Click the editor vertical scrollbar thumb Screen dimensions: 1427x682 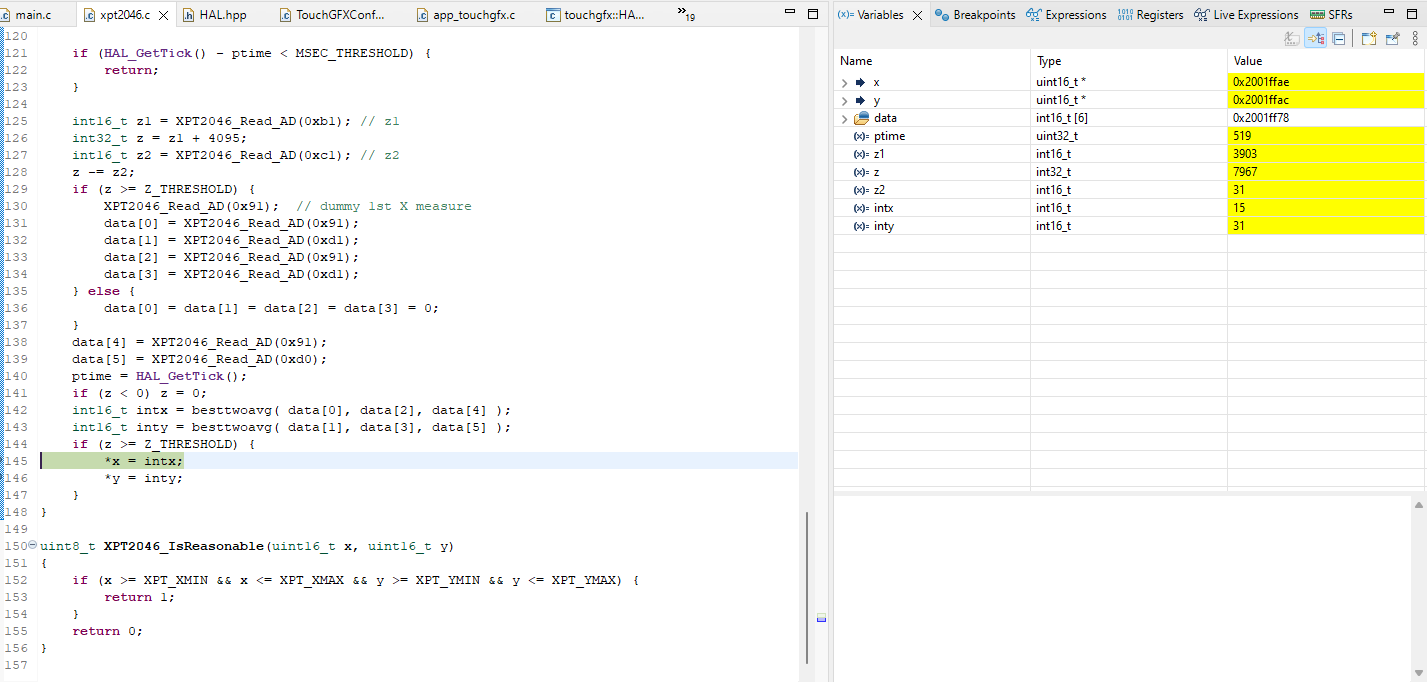(806, 586)
